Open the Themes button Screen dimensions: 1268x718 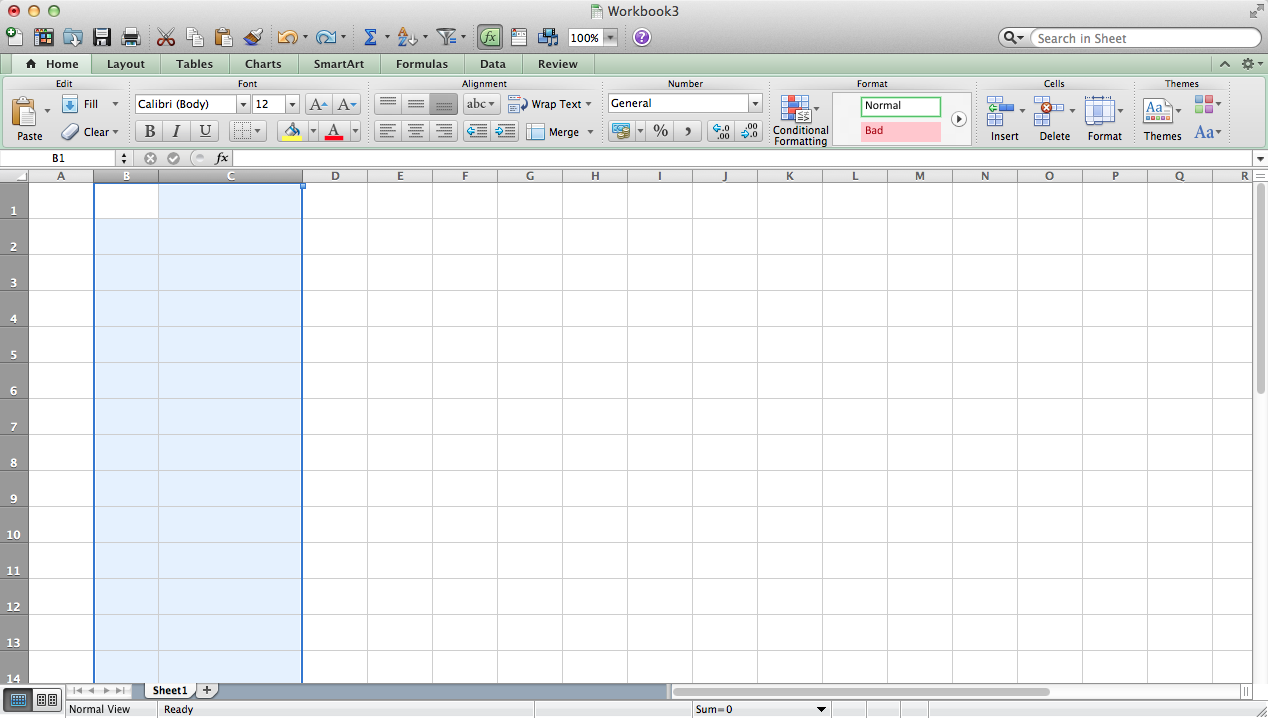pyautogui.click(x=1161, y=120)
